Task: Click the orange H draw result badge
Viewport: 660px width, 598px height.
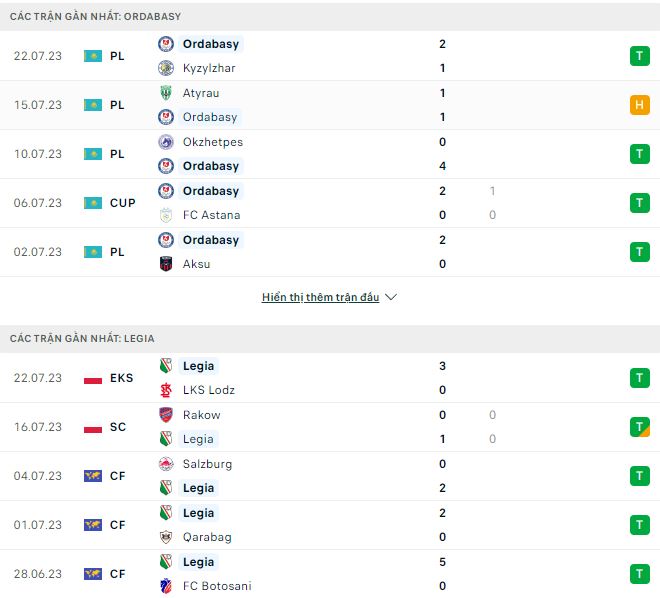Action: 640,105
